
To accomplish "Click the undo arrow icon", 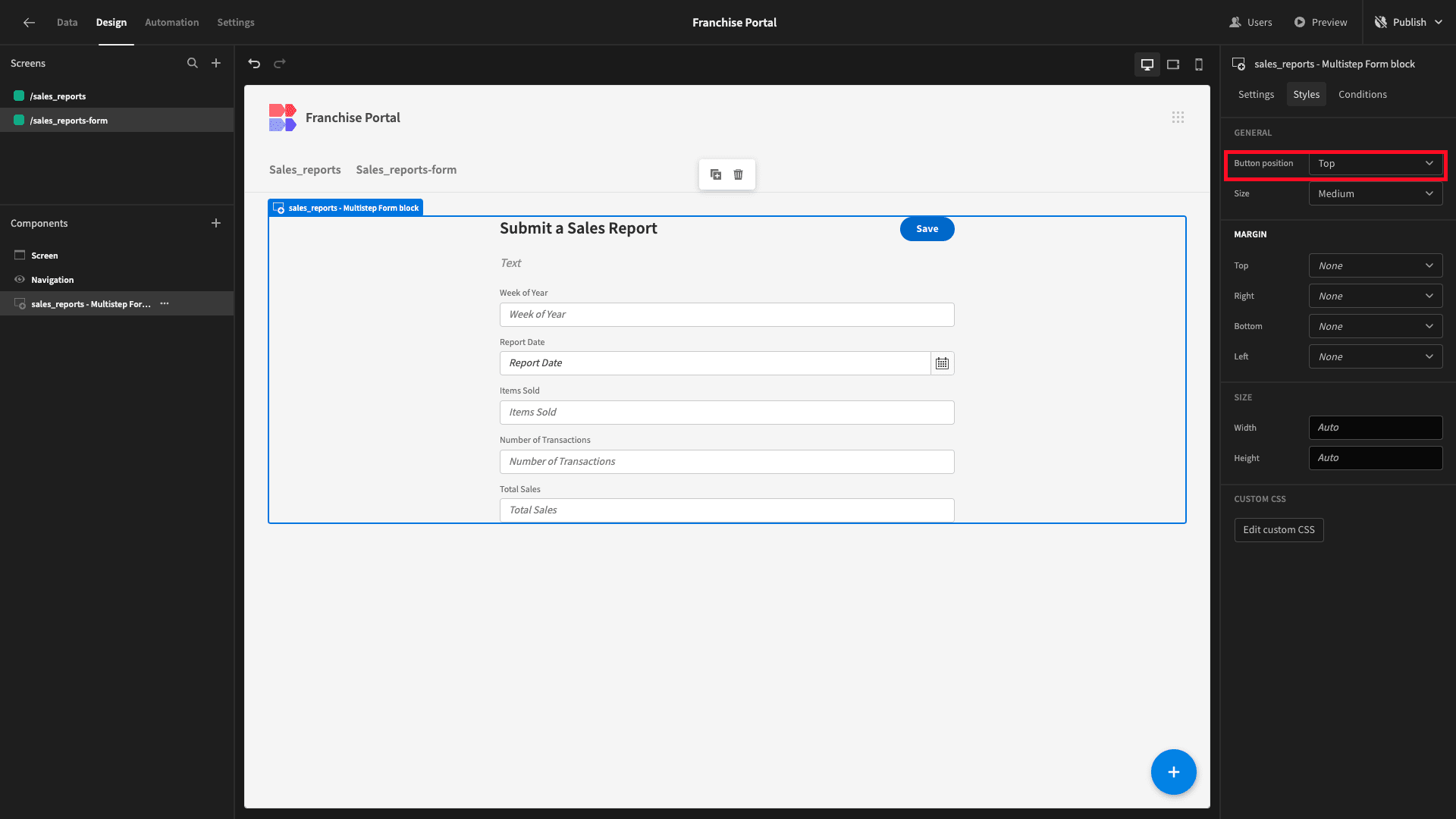I will click(x=254, y=64).
